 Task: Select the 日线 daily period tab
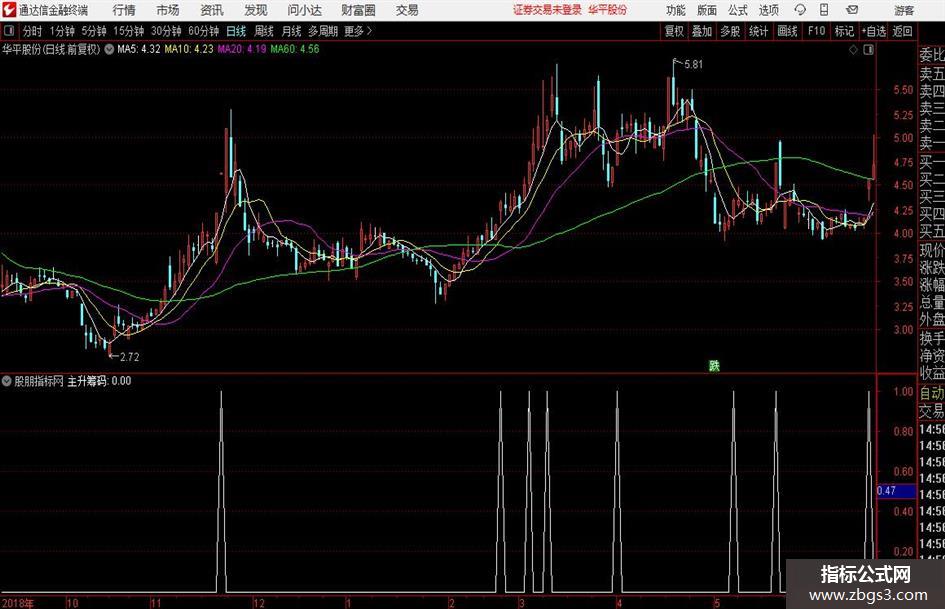tap(236, 31)
